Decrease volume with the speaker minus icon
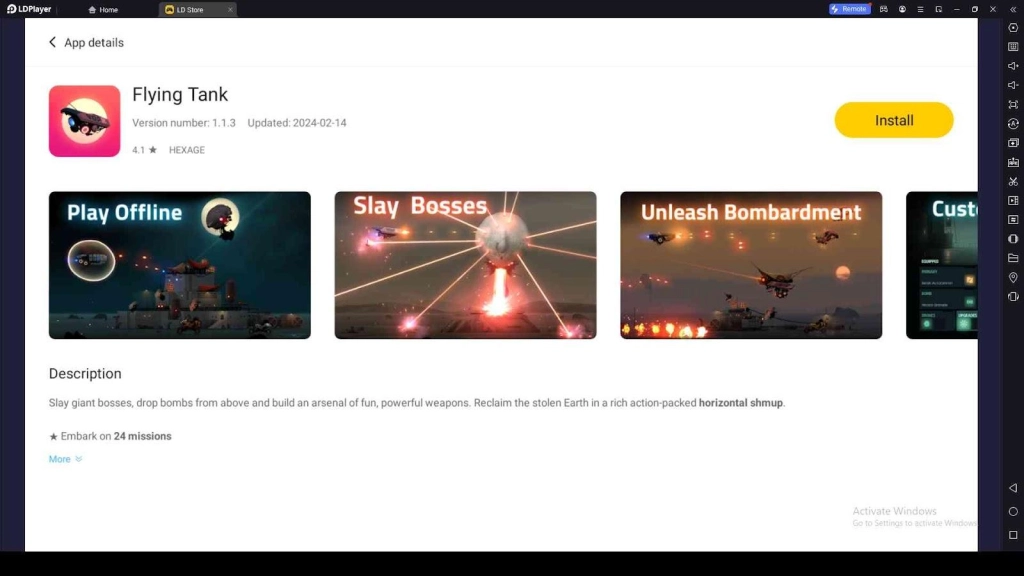1024x576 pixels. point(1013,85)
